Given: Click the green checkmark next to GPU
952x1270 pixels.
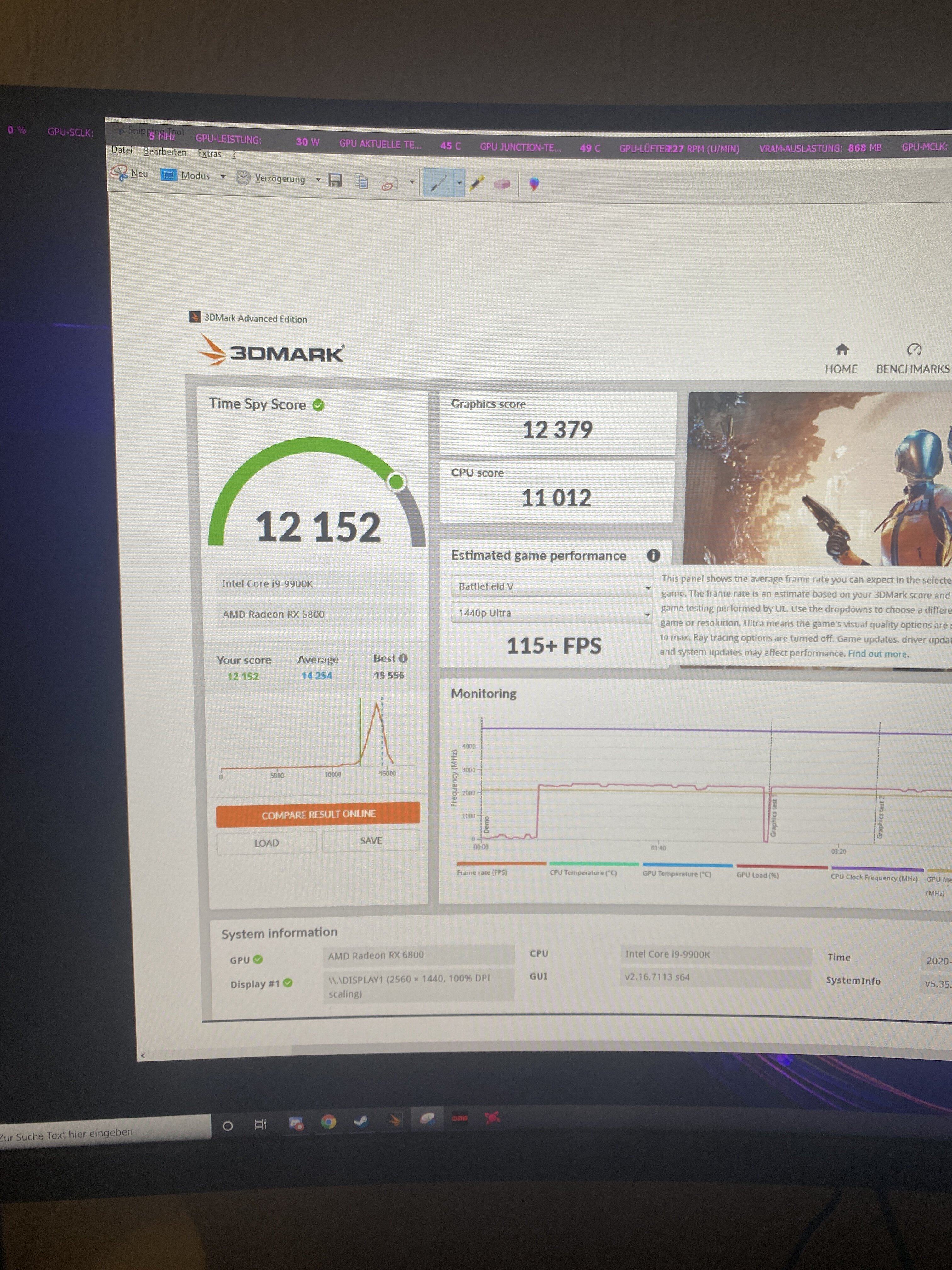Looking at the screenshot, I should [258, 959].
